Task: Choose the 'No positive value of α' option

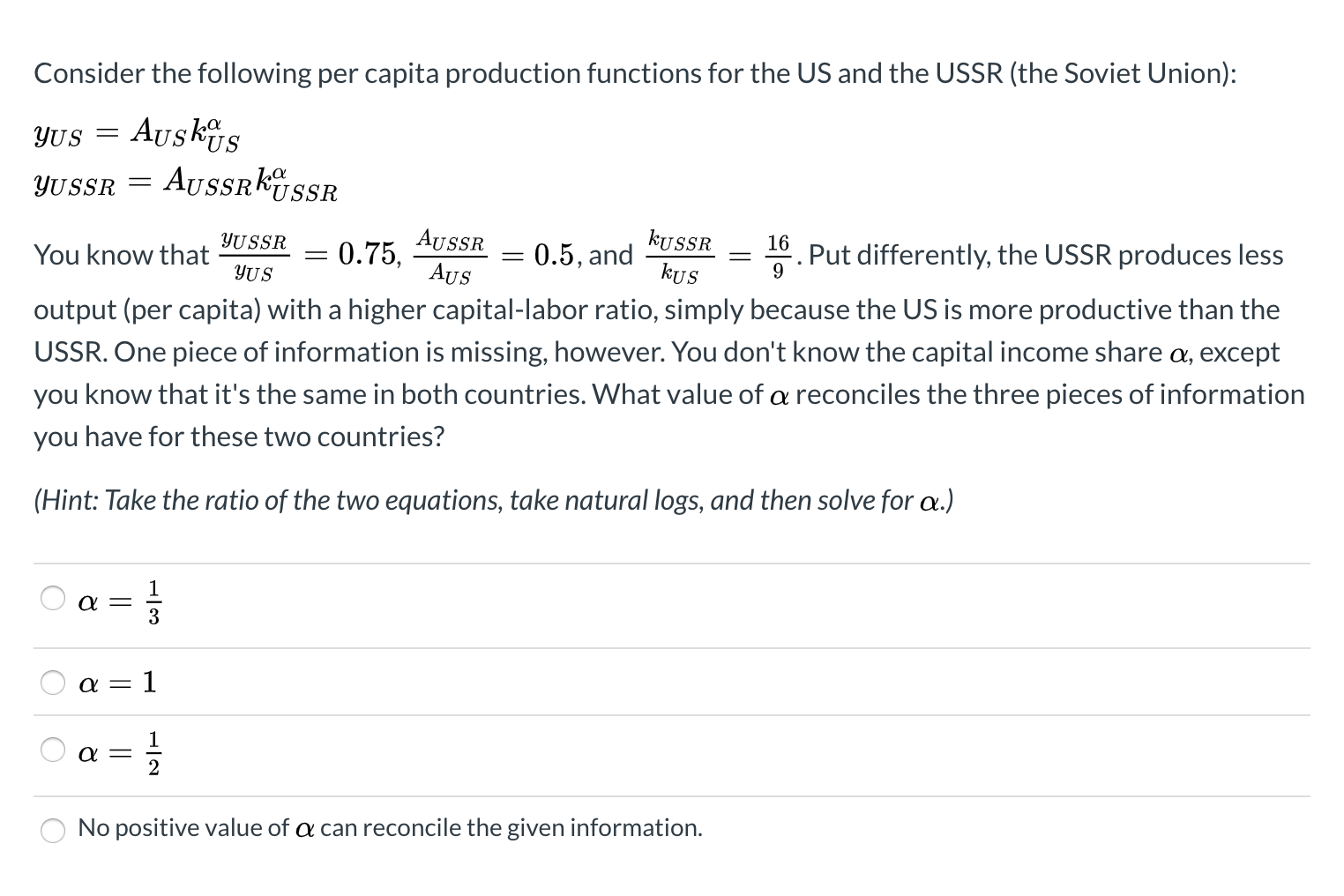Action: click(52, 830)
